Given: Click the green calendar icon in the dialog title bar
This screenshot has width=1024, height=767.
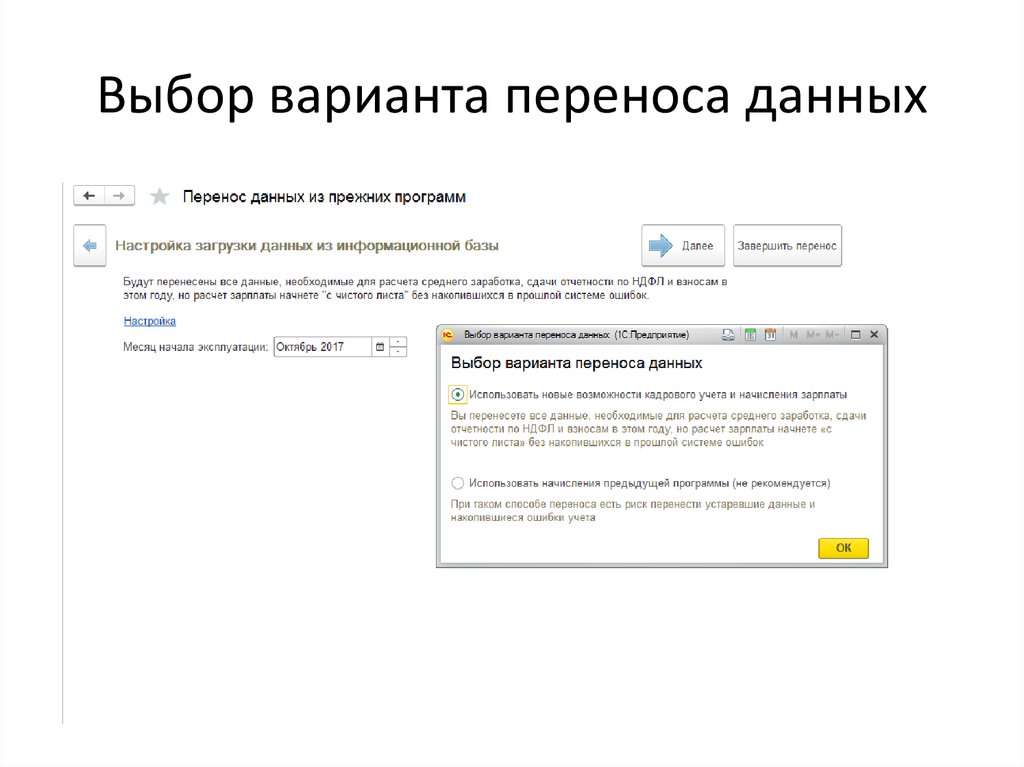Looking at the screenshot, I should click(x=752, y=333).
